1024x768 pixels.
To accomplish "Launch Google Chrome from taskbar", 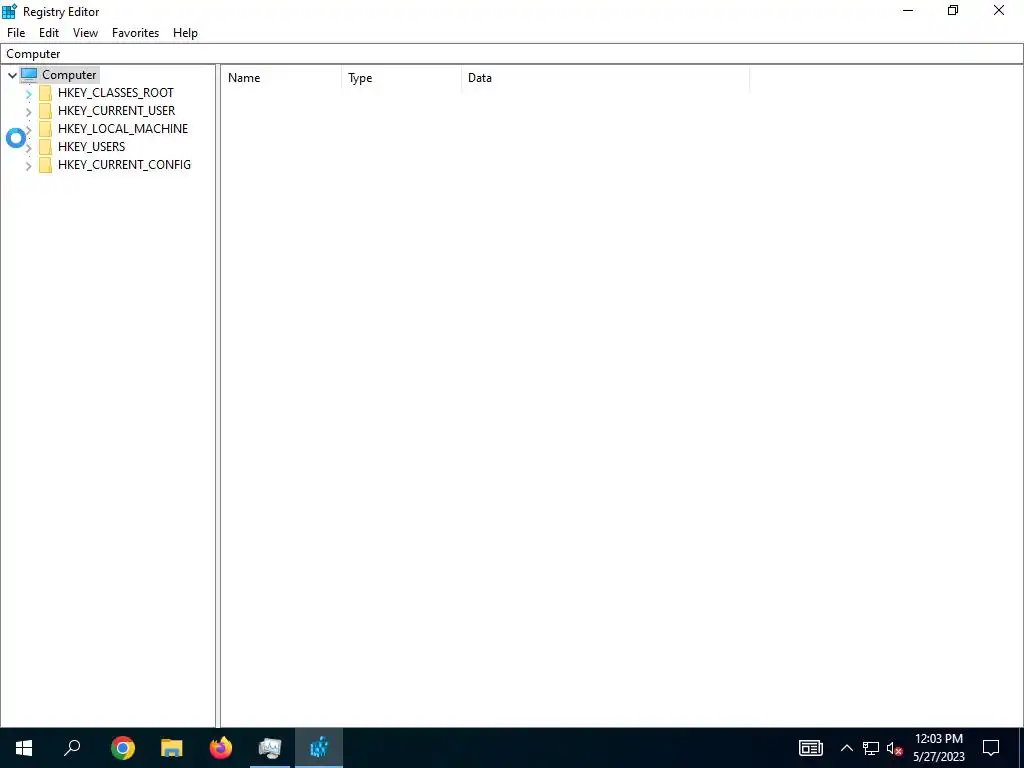I will pos(123,748).
